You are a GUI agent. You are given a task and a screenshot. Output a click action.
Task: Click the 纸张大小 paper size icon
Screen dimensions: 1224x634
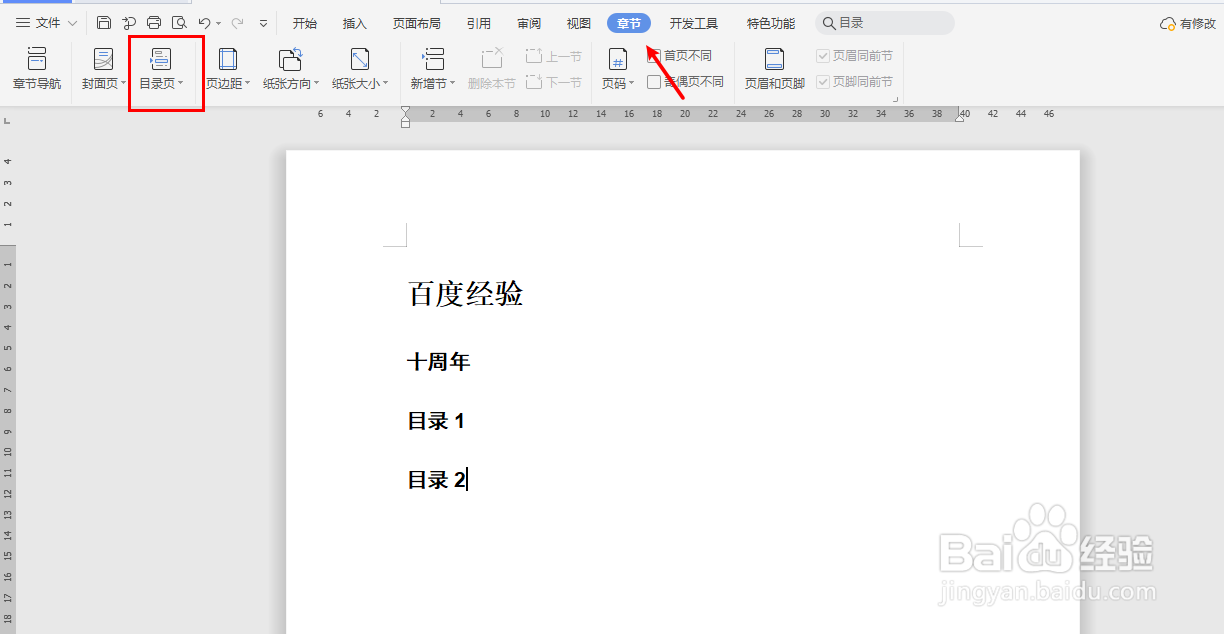360,59
